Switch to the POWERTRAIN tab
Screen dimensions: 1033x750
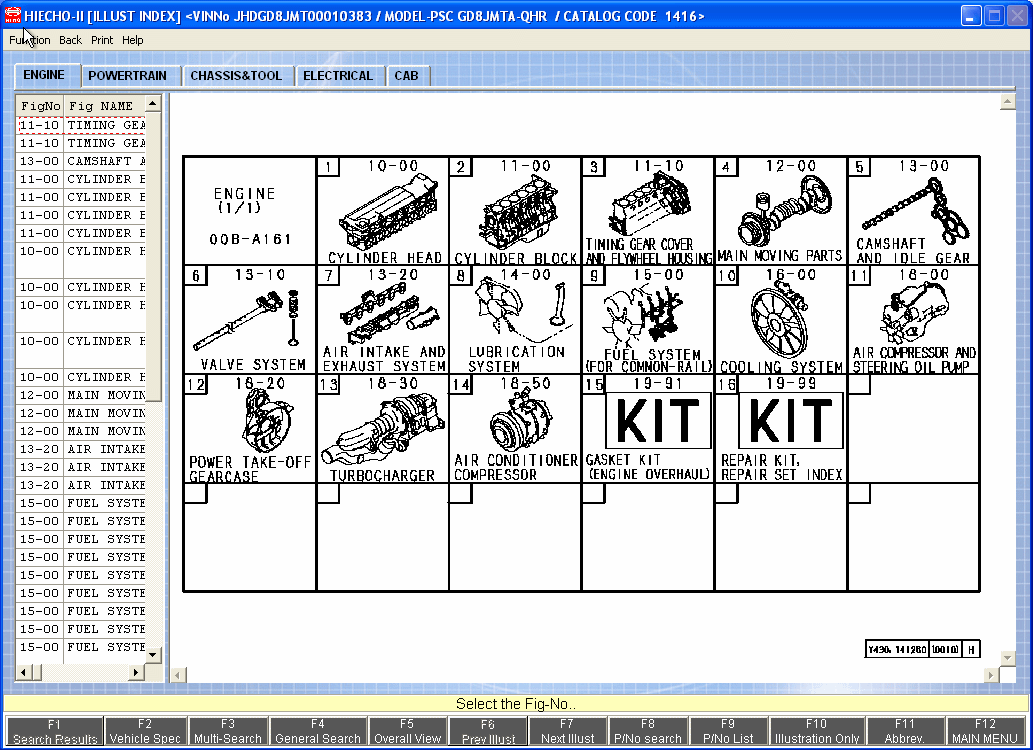[x=127, y=76]
